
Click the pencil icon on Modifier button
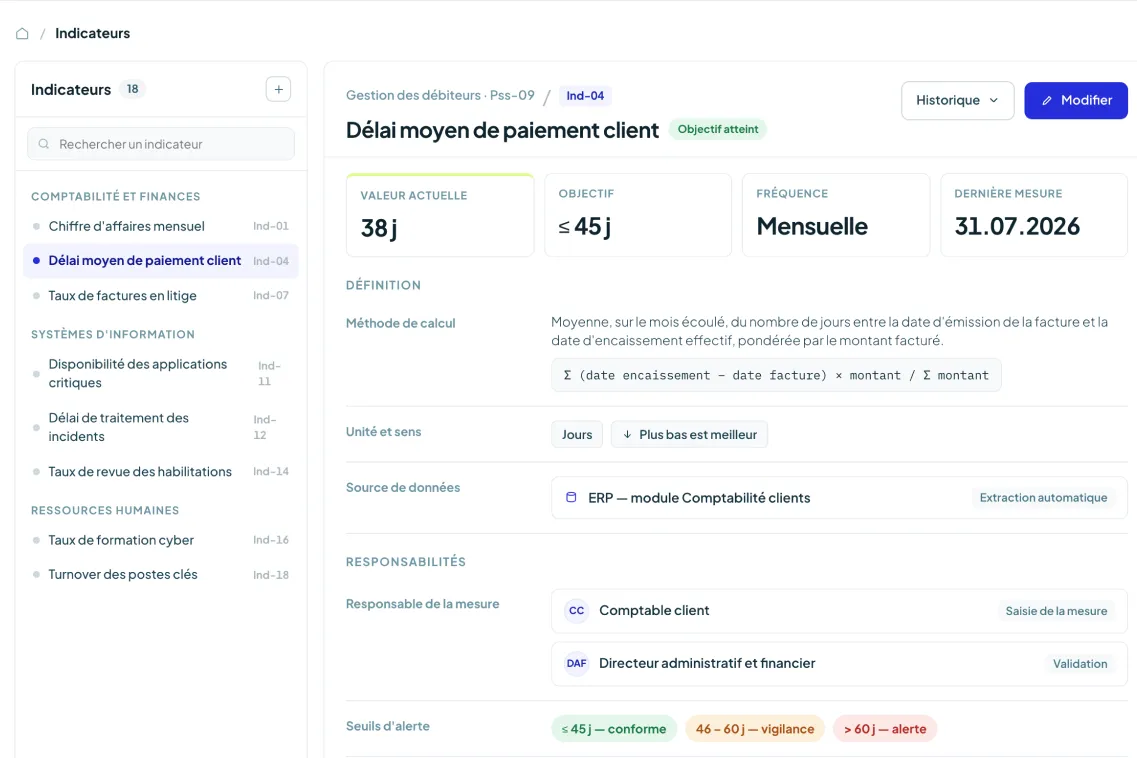[x=1046, y=101]
